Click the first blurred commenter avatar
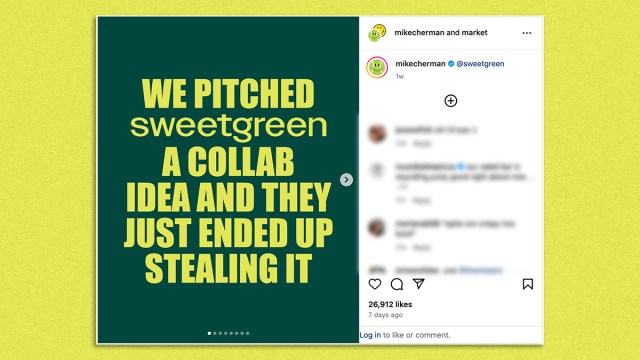The height and width of the screenshot is (360, 640). (377, 133)
